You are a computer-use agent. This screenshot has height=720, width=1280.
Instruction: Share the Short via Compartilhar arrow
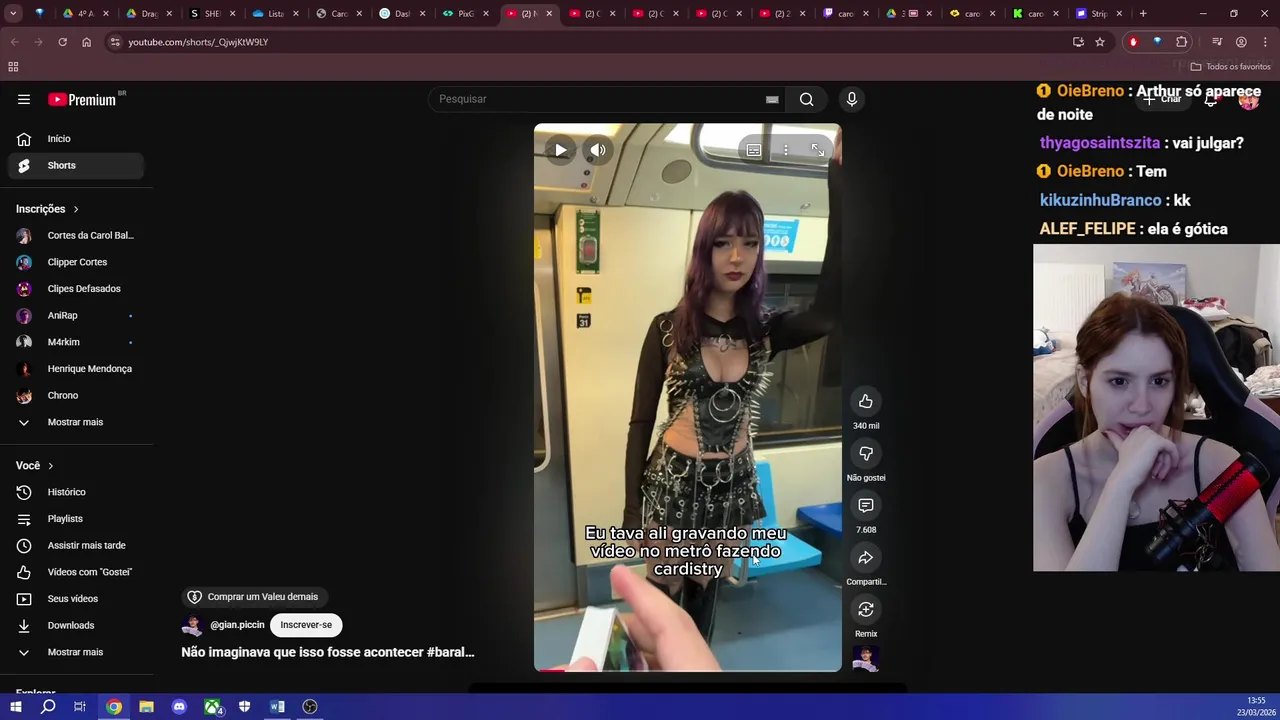coord(866,557)
